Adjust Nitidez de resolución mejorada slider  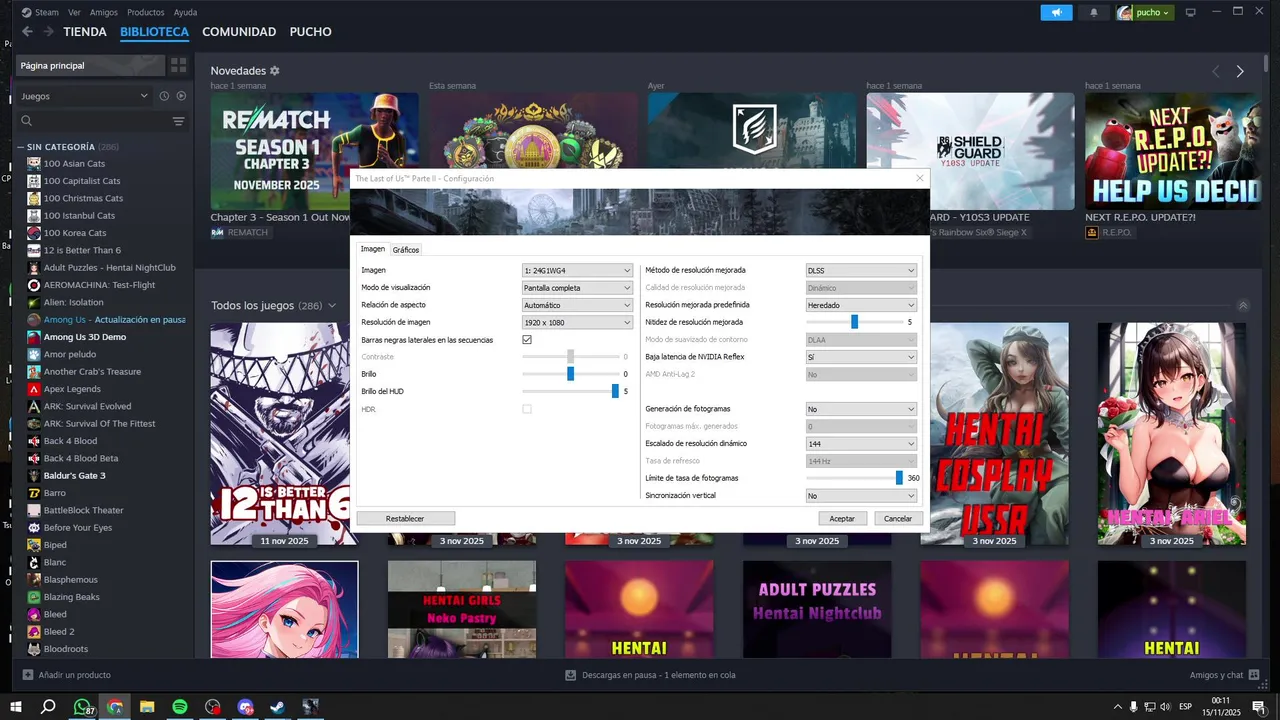tap(855, 322)
